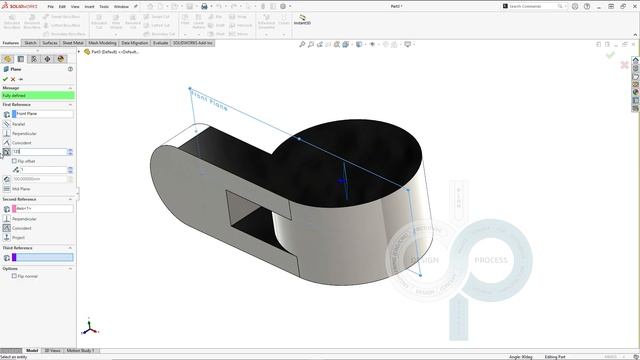The image size is (640, 360).
Task: Collapse the First Reference section
Action: tap(70, 105)
